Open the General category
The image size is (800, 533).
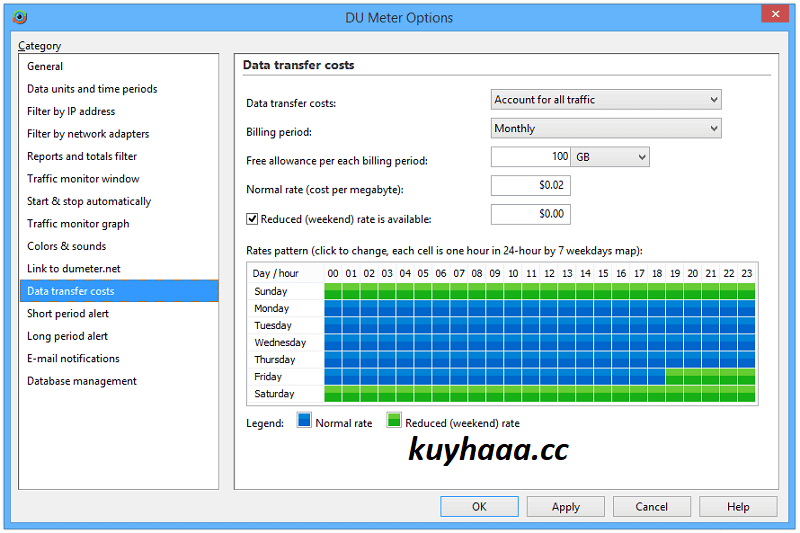point(118,66)
